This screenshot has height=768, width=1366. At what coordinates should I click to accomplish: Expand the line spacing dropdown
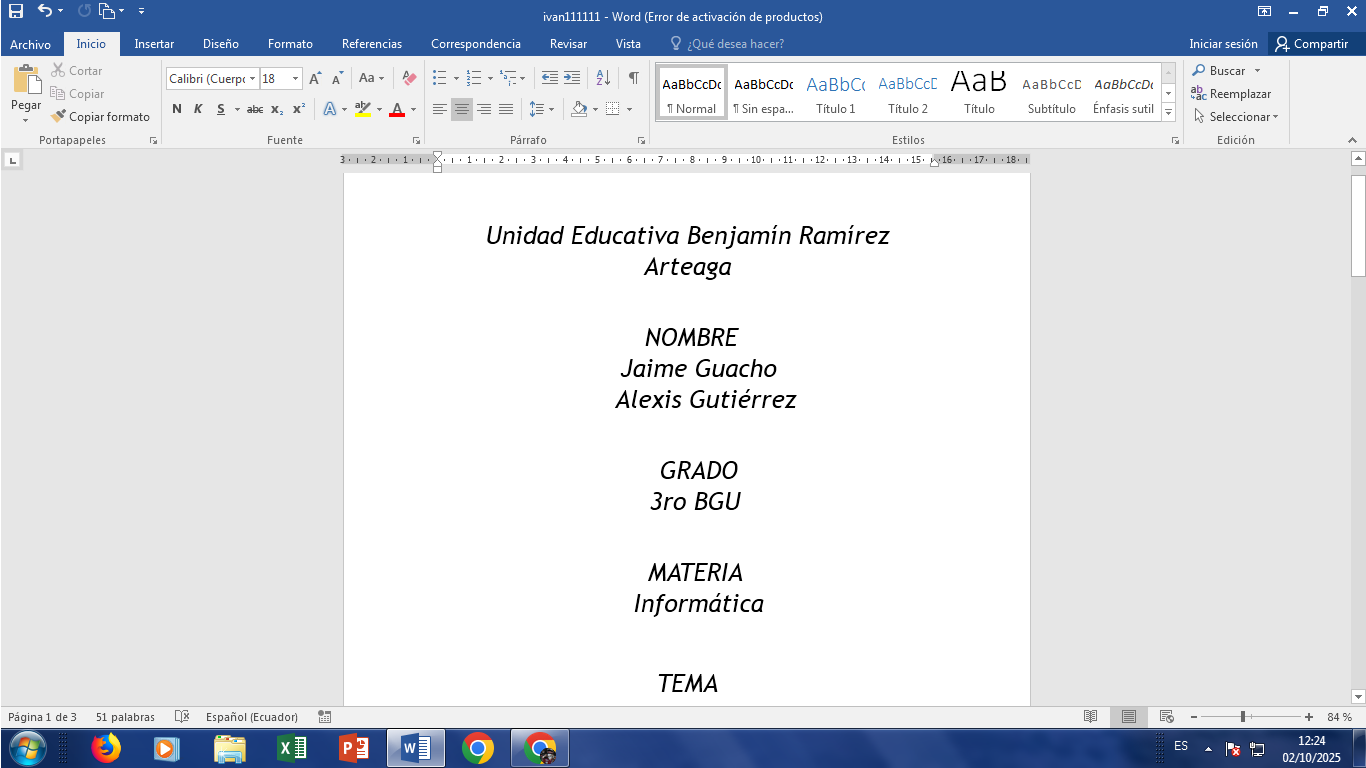[552, 109]
